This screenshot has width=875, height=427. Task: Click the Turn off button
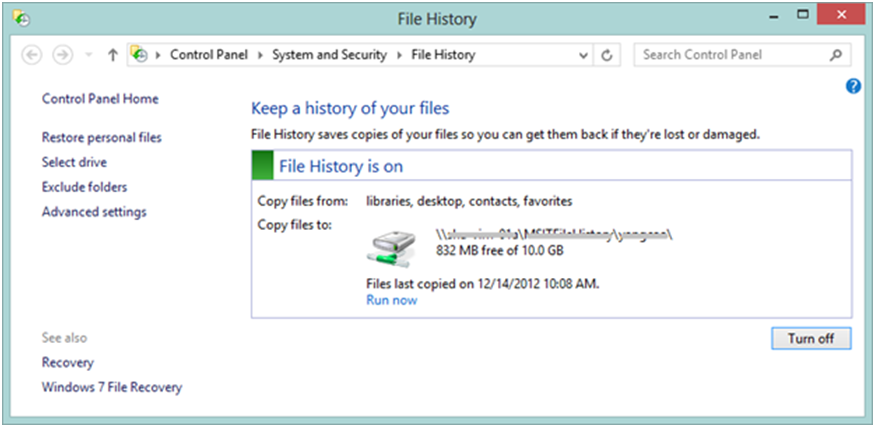pos(811,338)
